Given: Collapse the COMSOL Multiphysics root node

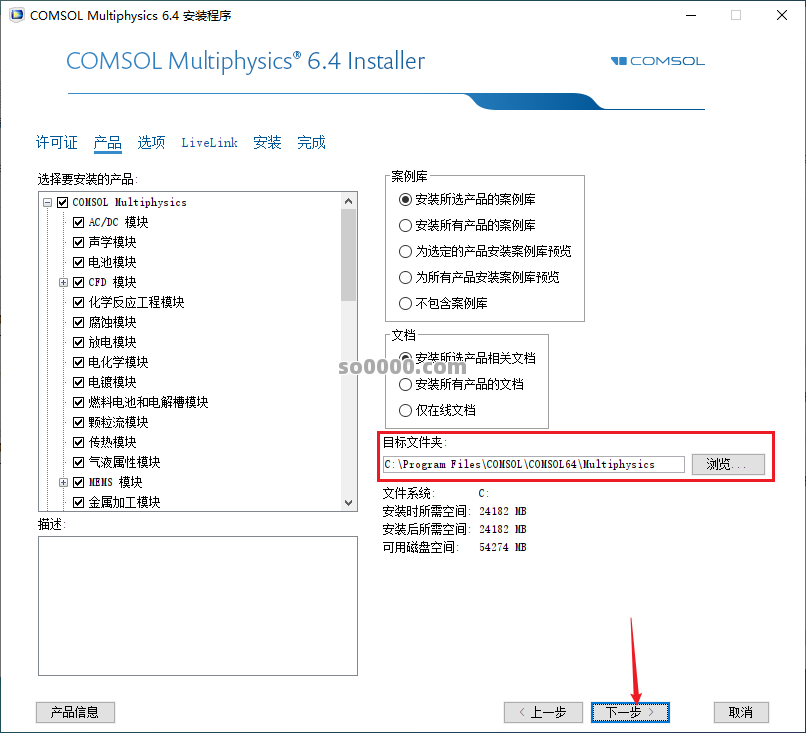Looking at the screenshot, I should [47, 202].
